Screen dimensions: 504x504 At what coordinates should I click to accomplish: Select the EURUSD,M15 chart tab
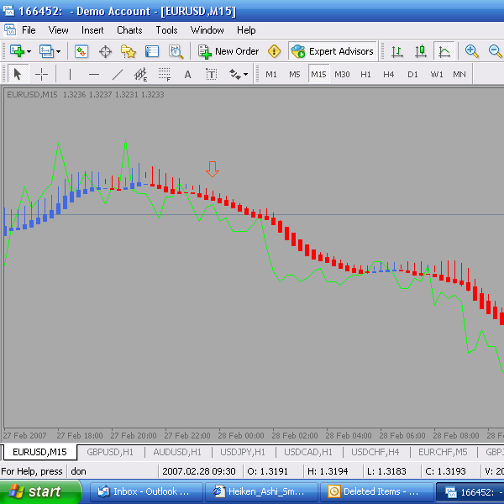(40, 452)
